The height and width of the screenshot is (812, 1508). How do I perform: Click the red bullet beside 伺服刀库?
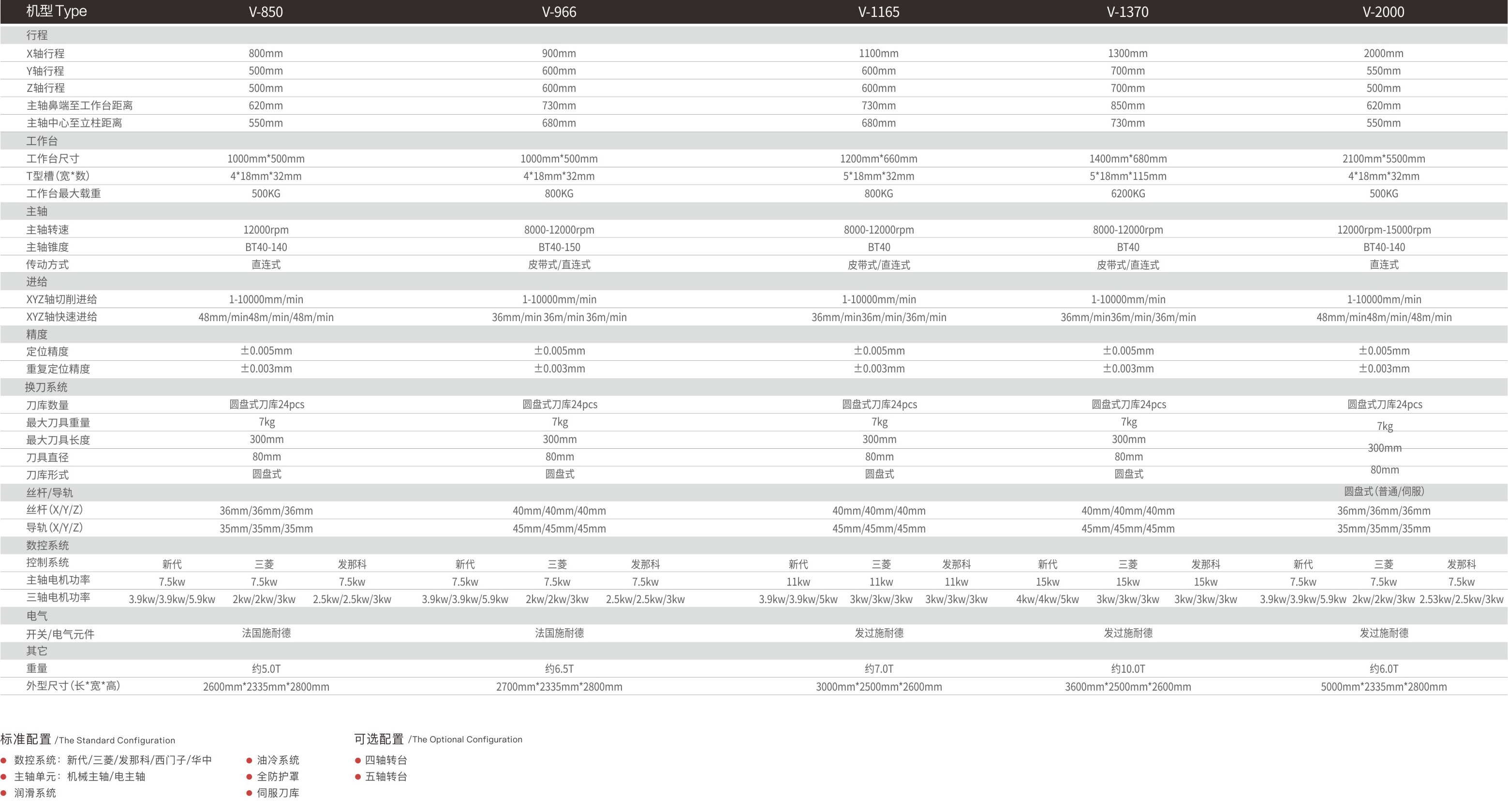tap(249, 793)
